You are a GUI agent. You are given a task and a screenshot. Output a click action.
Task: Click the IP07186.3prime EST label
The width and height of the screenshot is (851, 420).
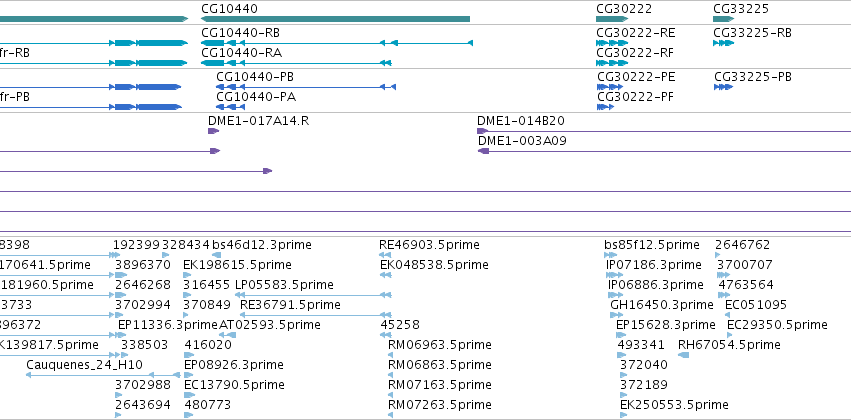click(653, 265)
